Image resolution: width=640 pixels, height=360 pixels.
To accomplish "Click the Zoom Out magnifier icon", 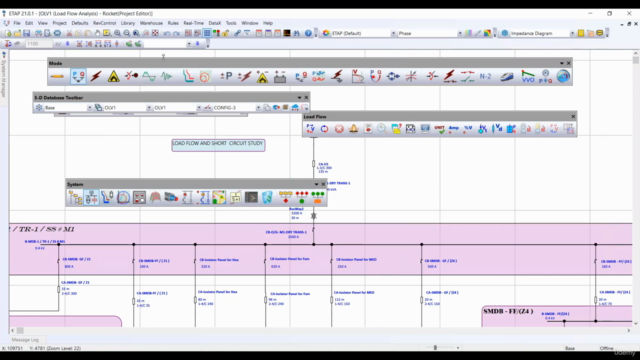I will [127, 33].
